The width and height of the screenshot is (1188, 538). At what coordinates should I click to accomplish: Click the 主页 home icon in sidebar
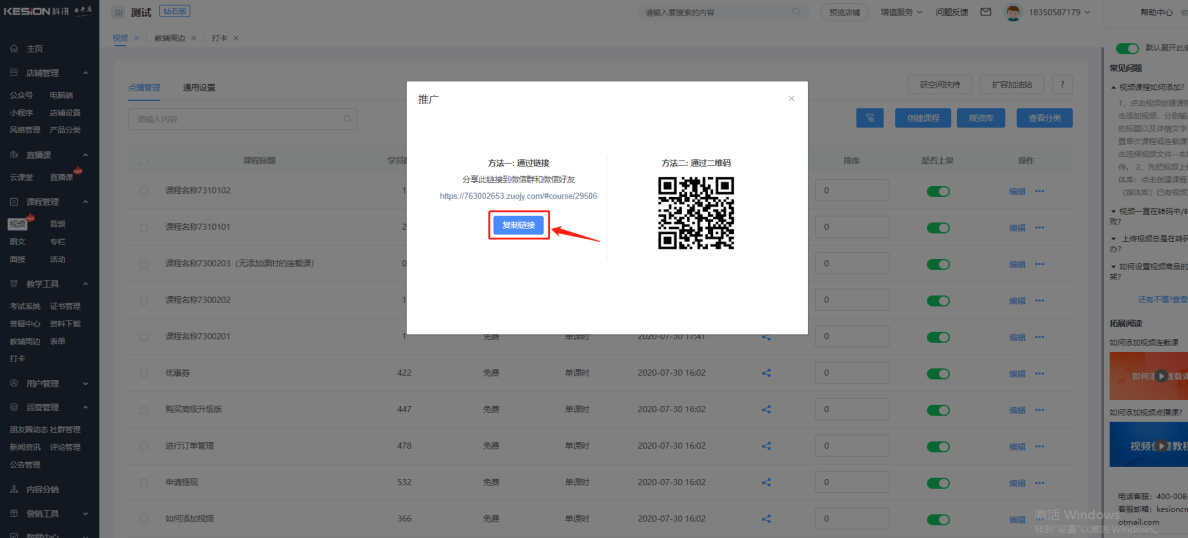(x=14, y=48)
